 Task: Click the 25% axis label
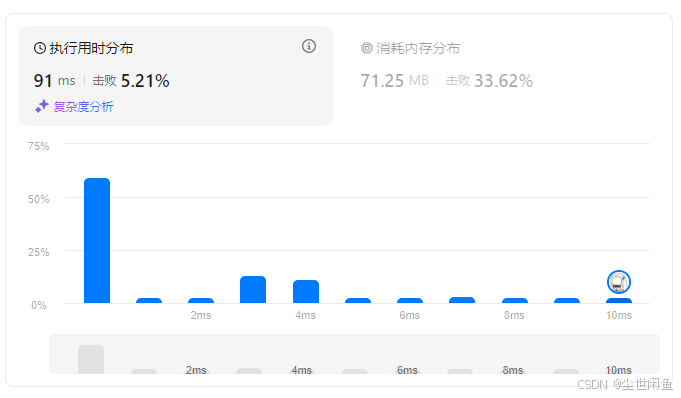click(x=39, y=252)
